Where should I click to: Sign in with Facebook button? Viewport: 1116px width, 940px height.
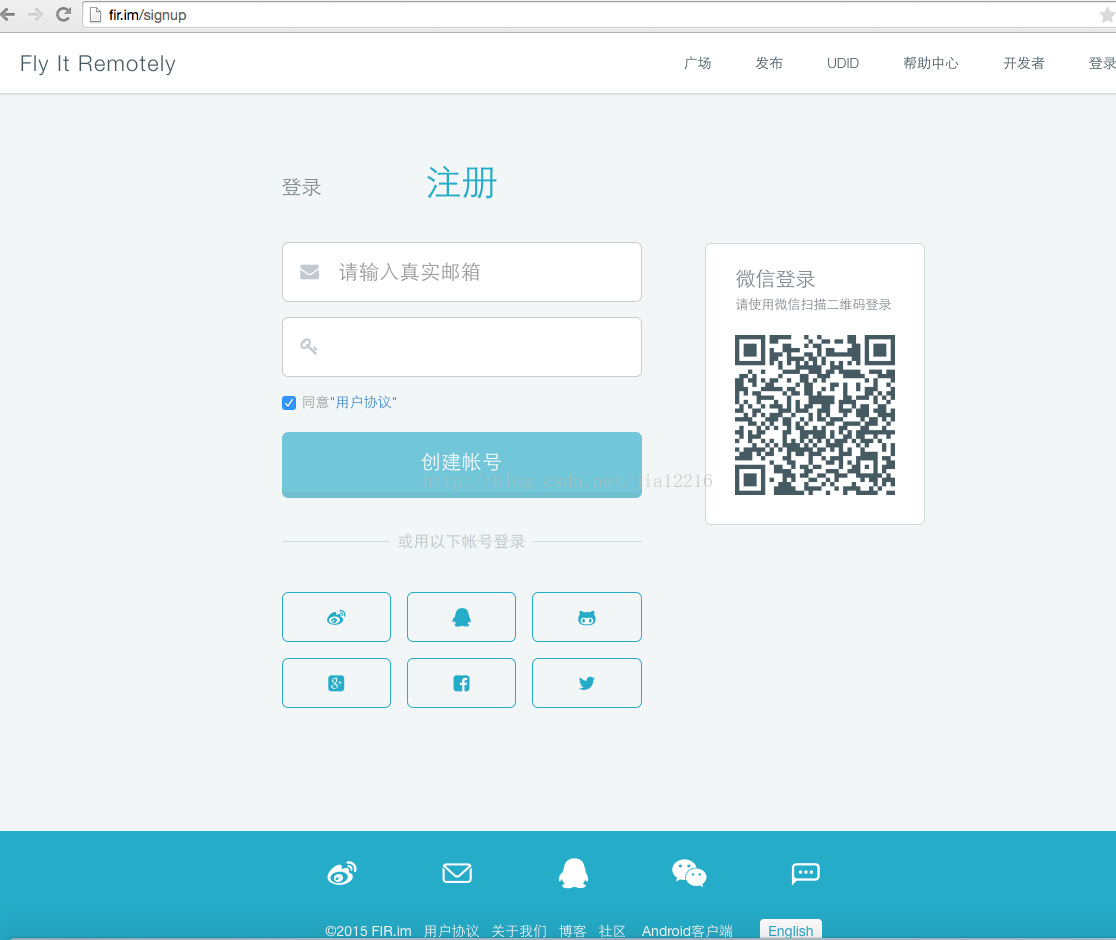461,683
